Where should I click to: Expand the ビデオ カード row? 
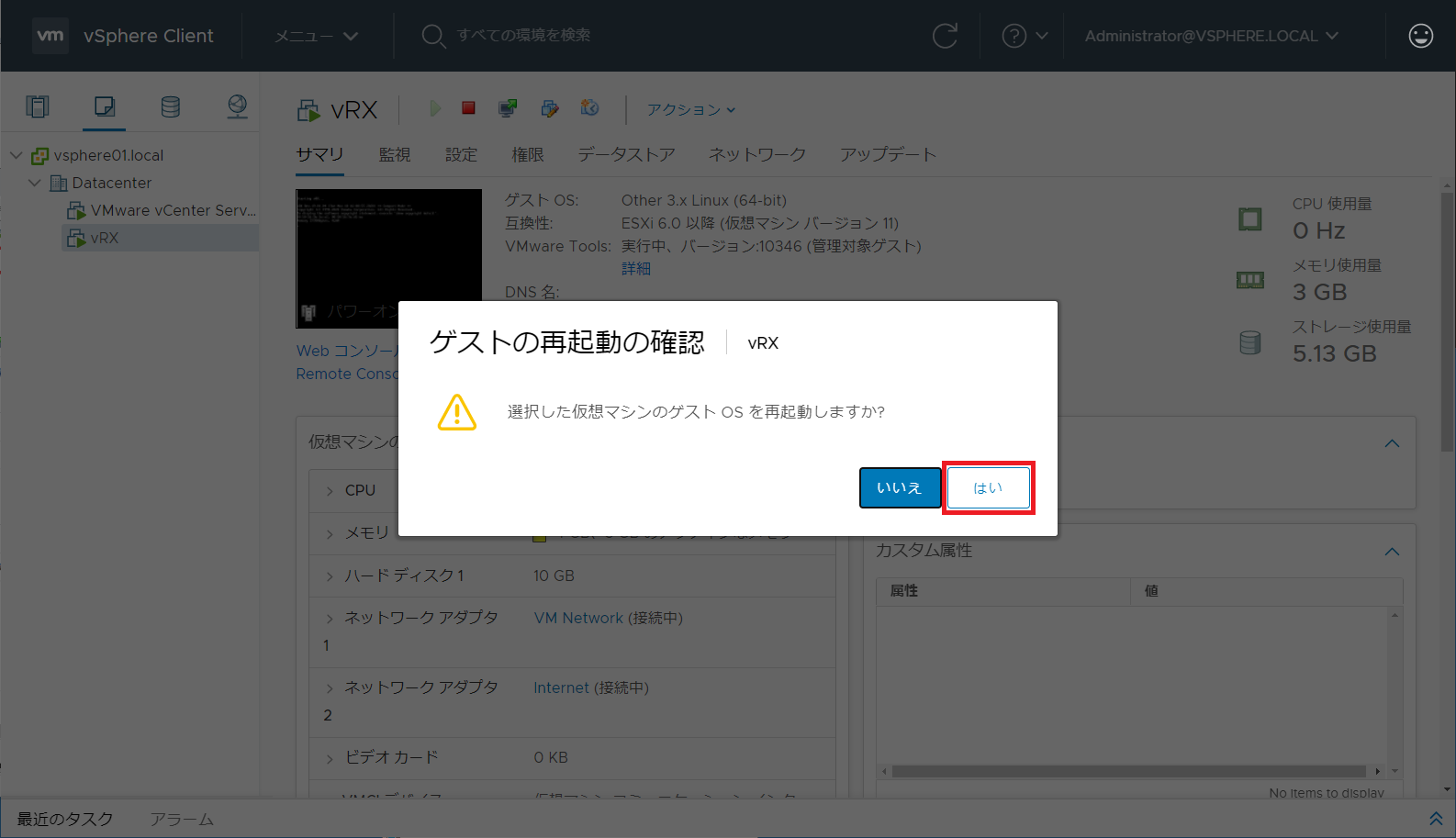330,758
